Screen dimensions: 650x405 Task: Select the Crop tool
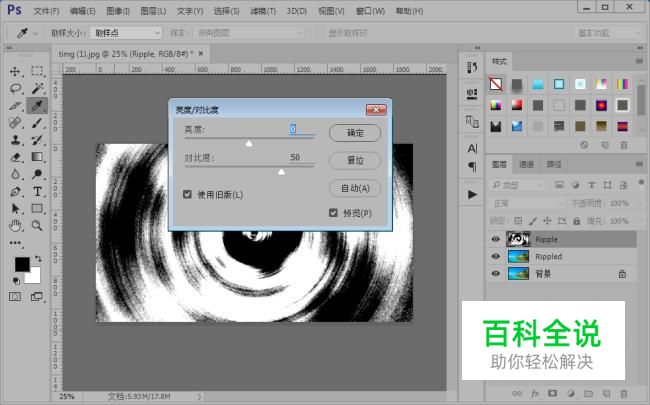pyautogui.click(x=15, y=106)
